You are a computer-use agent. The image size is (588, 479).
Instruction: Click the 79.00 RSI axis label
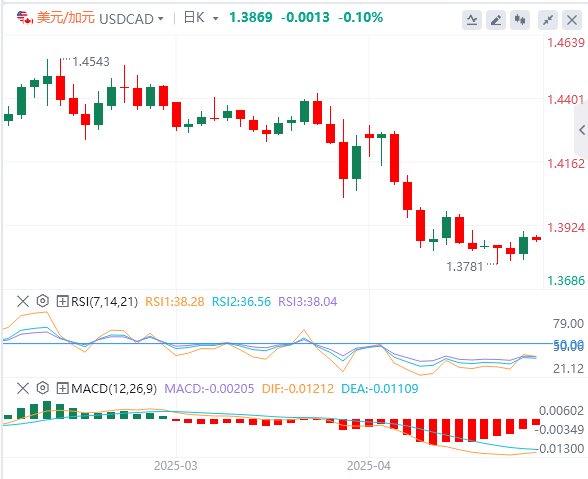[568, 324]
